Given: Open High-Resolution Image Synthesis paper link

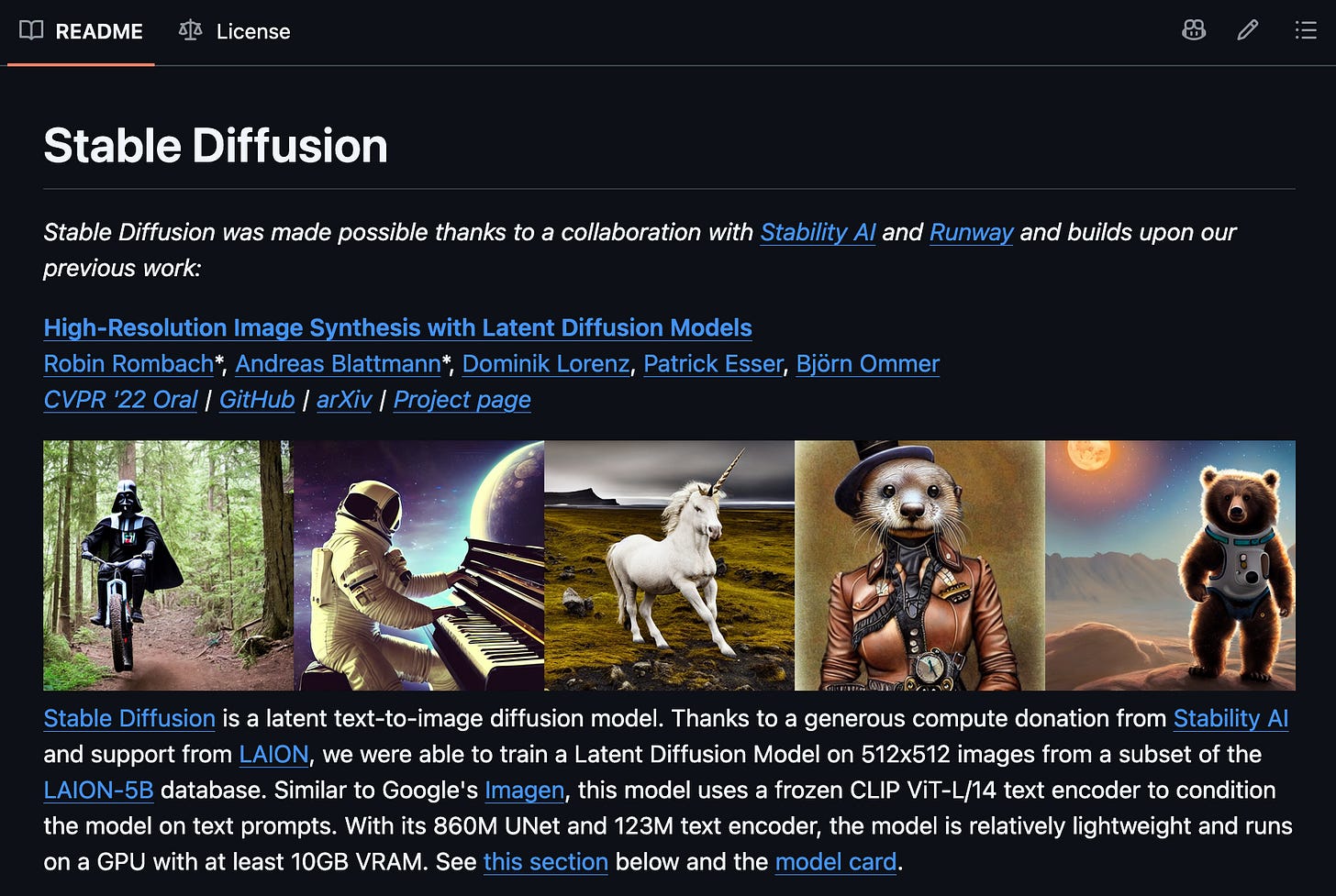Looking at the screenshot, I should click(397, 327).
